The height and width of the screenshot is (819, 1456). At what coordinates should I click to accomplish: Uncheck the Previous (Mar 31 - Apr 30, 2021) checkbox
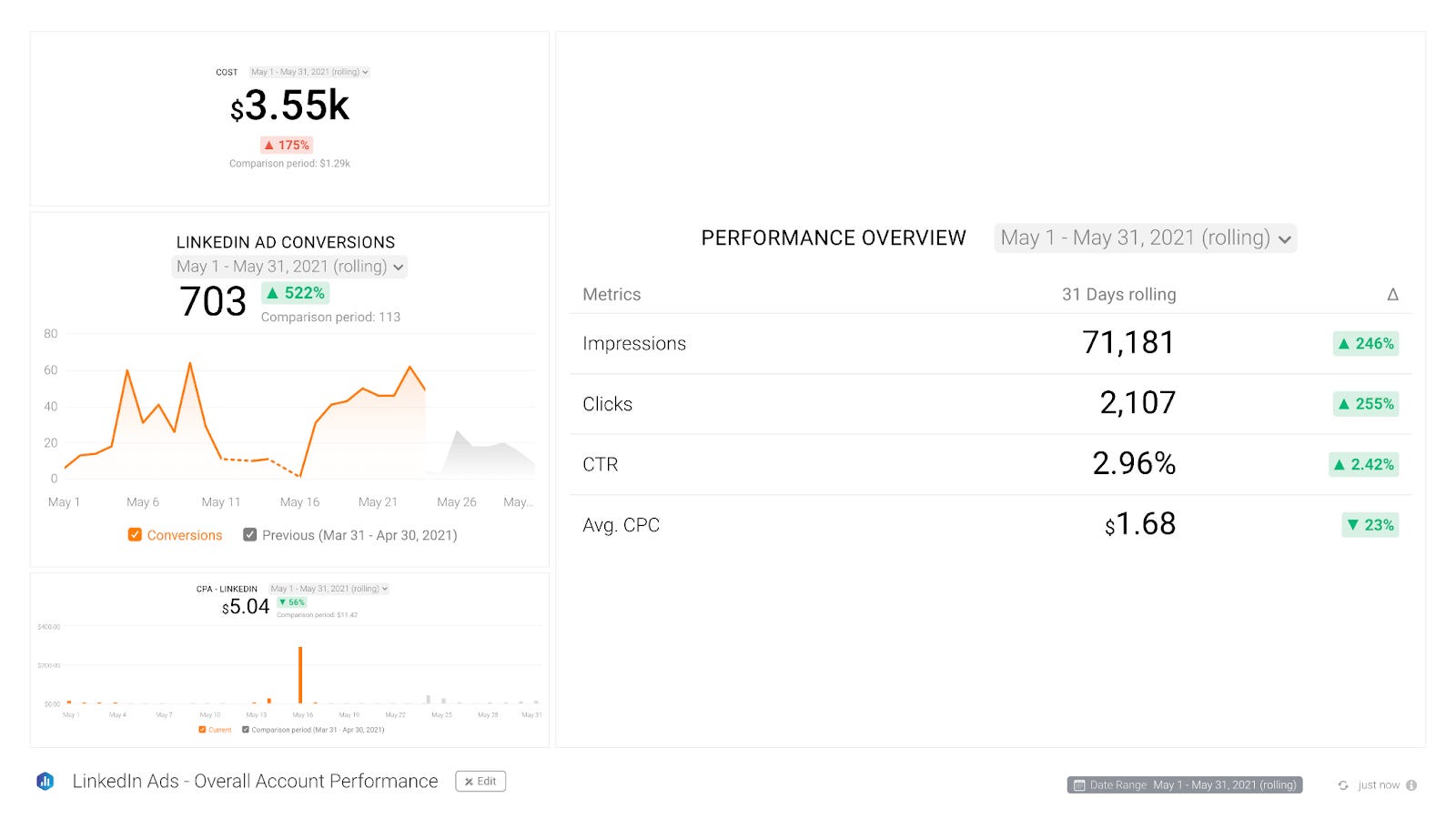(250, 535)
